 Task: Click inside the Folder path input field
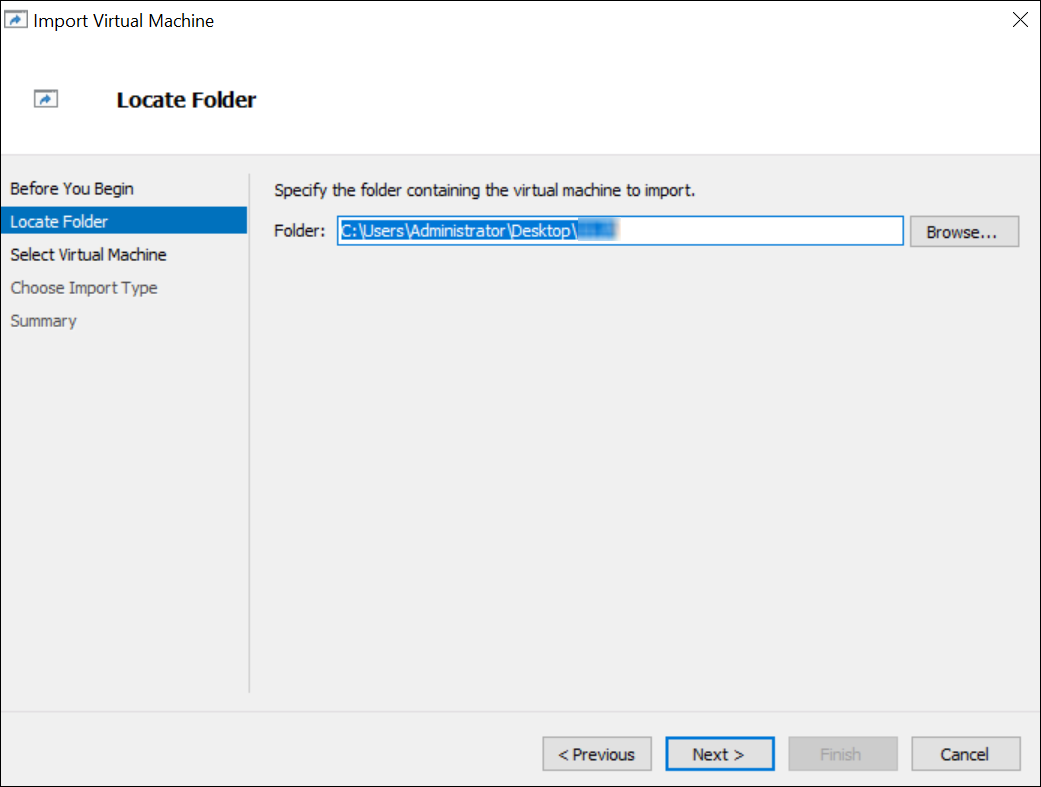point(760,231)
